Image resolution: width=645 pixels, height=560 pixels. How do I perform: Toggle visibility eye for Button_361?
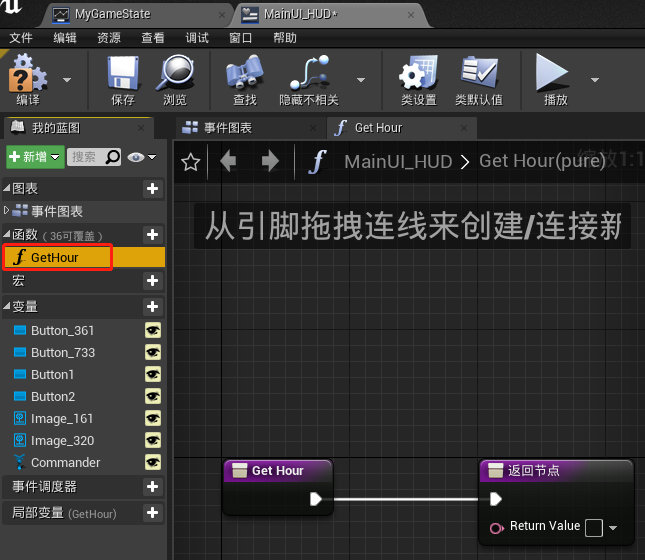coord(153,330)
